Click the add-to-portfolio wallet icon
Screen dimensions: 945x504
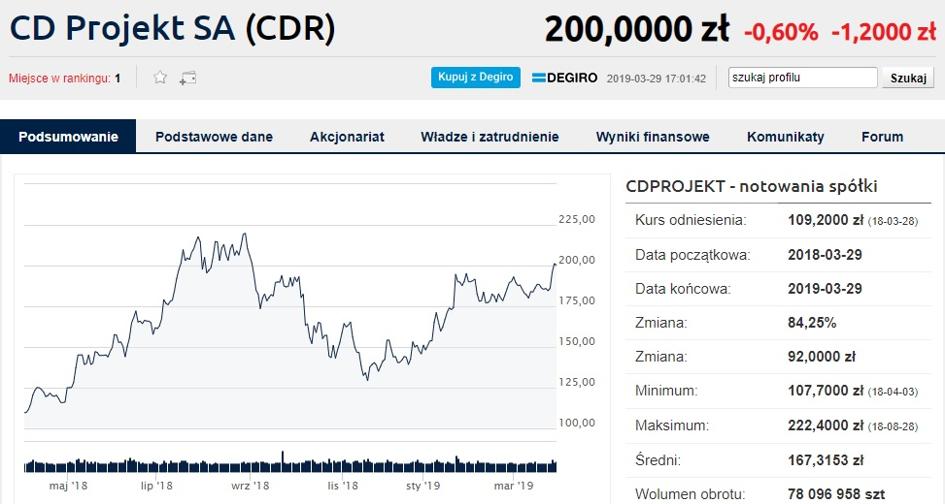click(187, 78)
